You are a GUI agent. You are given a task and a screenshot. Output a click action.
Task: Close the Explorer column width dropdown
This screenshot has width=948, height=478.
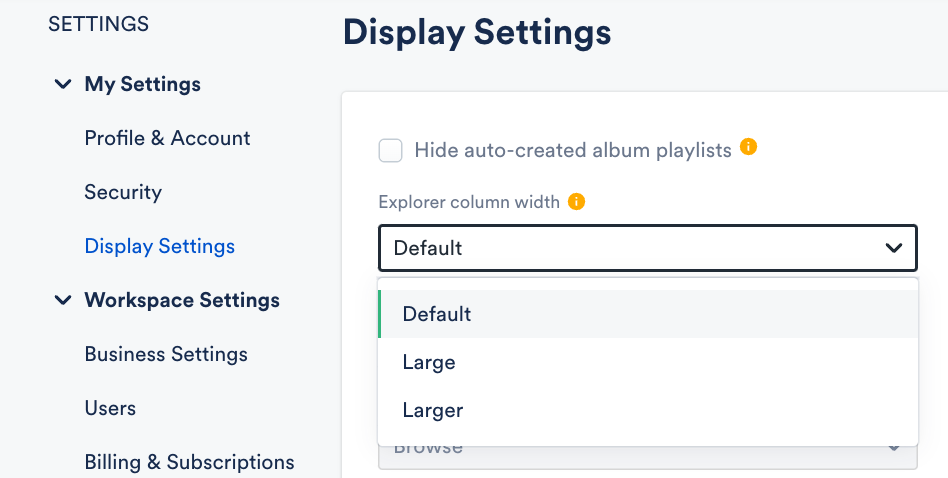[x=894, y=248]
